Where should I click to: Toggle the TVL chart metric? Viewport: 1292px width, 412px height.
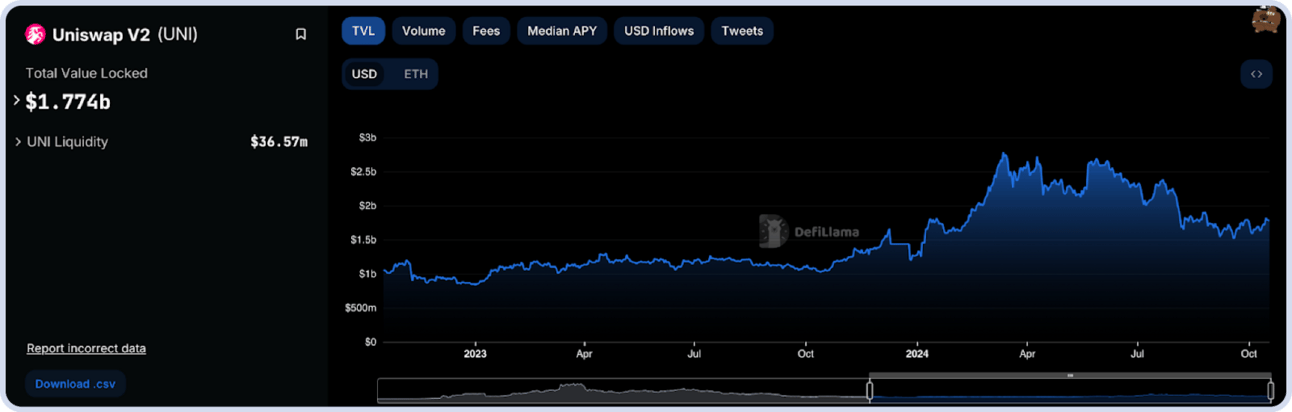tap(363, 31)
